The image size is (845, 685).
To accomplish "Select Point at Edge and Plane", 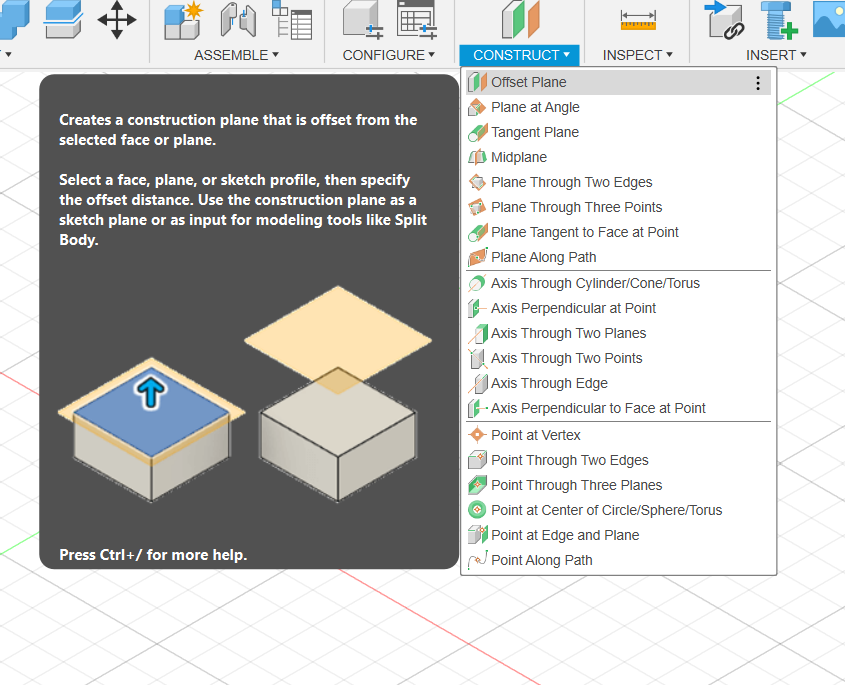I will point(618,535).
